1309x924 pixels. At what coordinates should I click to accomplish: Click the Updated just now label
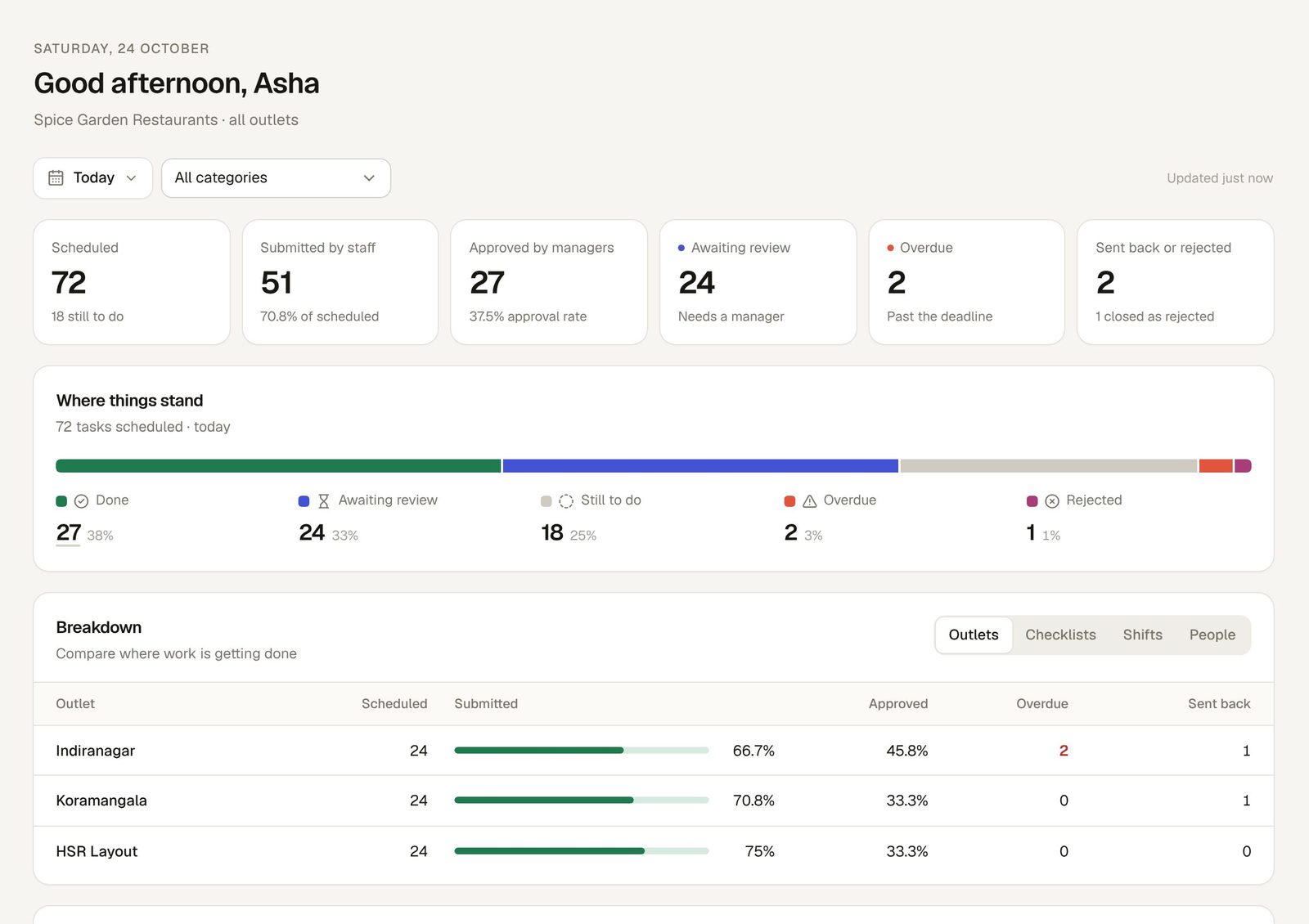[x=1220, y=178]
